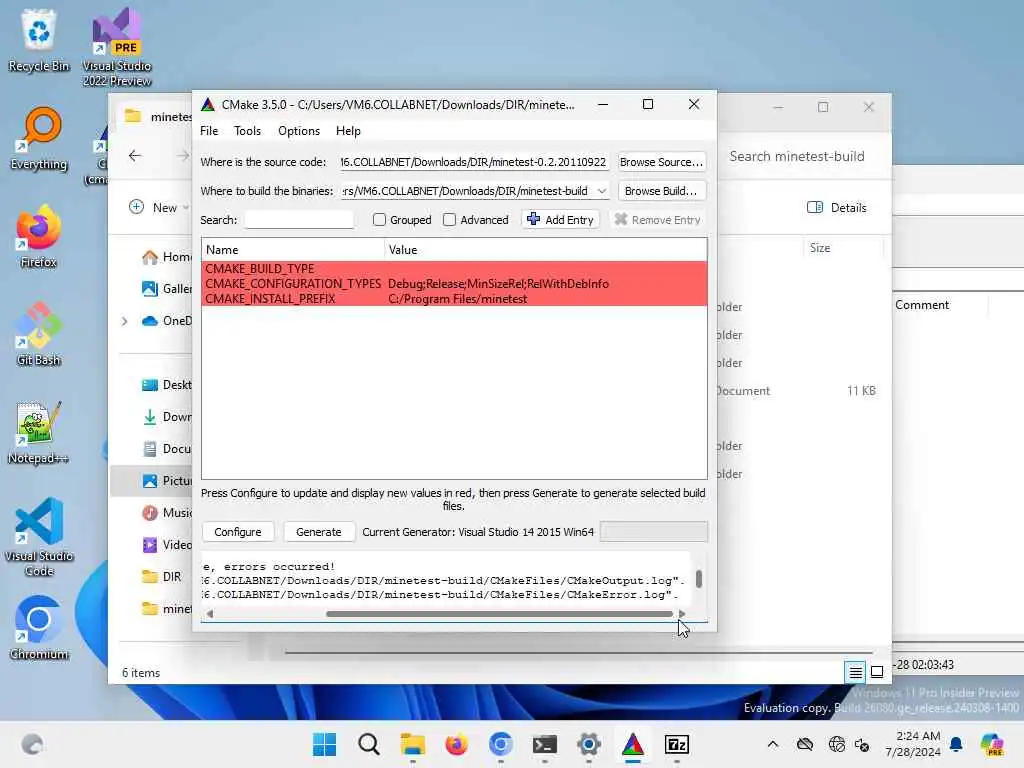Open the New dropdown in Explorer
1024x768 pixels.
[159, 207]
